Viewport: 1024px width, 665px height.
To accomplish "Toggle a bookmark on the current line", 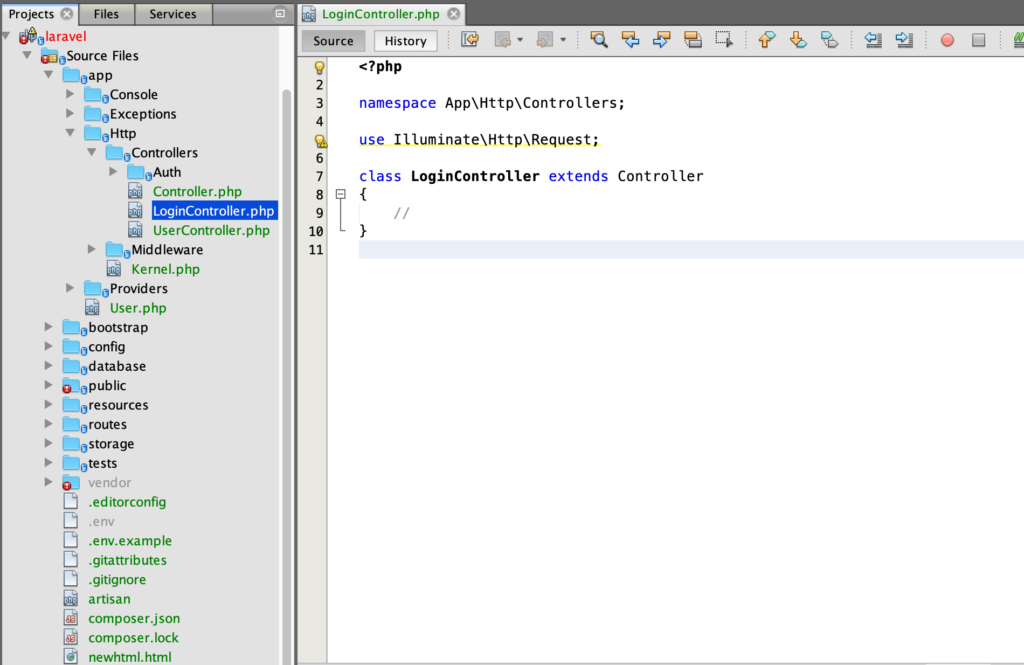I will (829, 40).
